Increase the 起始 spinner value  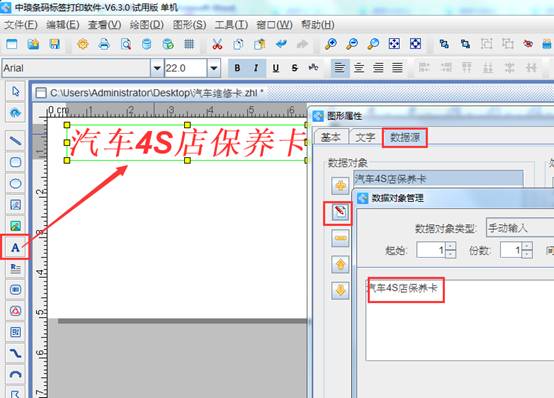click(x=450, y=246)
